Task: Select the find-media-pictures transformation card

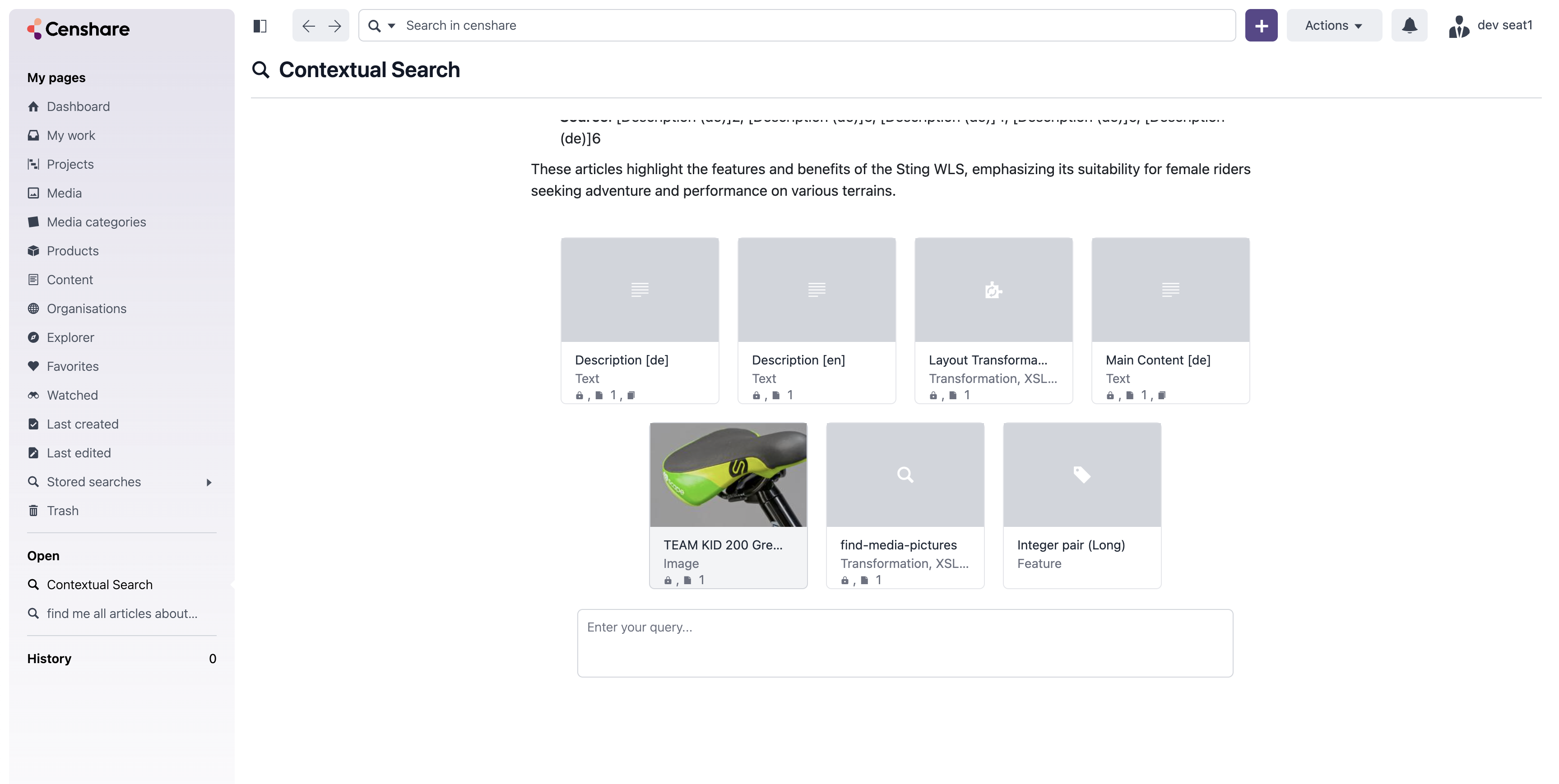Action: pos(905,505)
